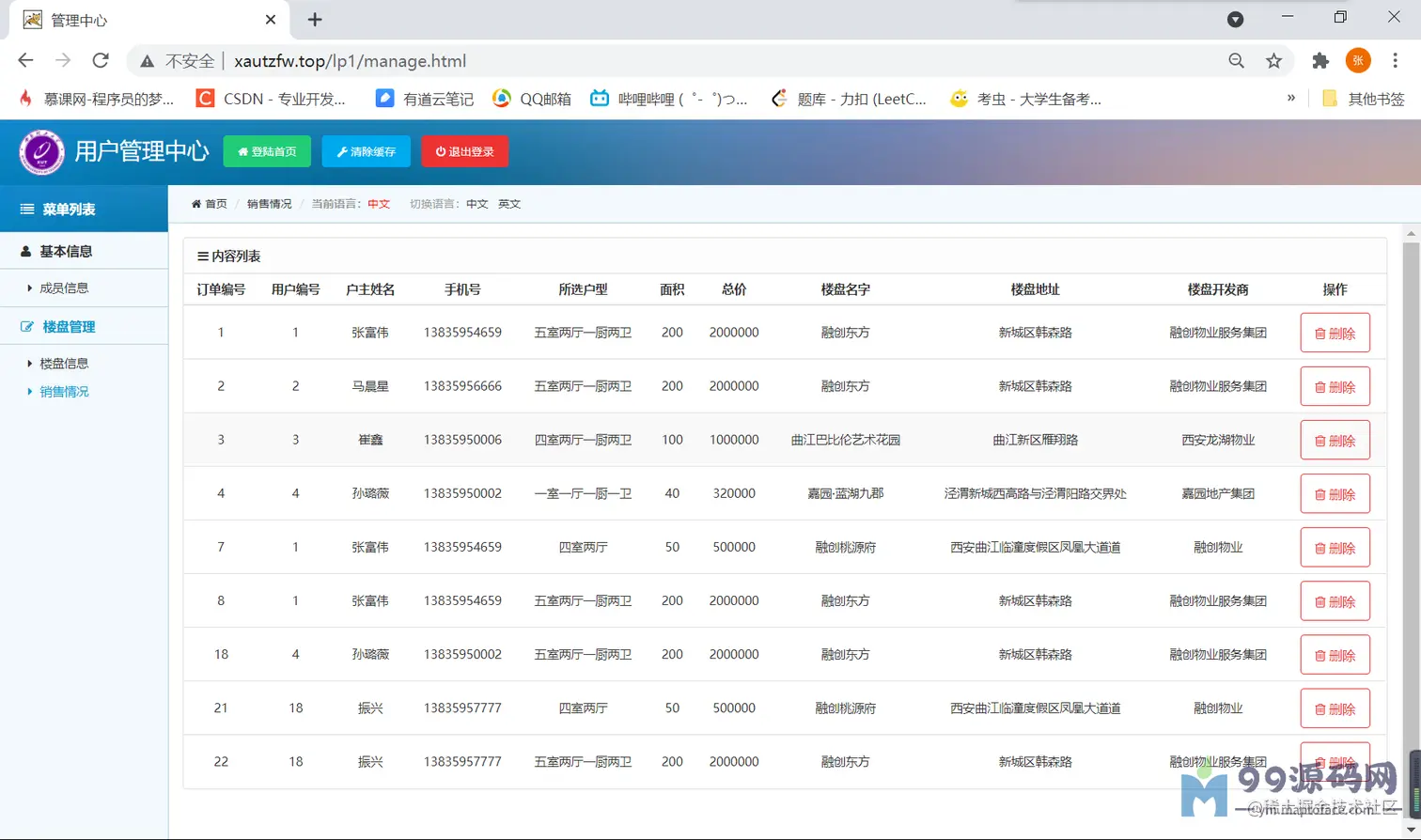This screenshot has height=840, width=1421.
Task: Open the Extensions puzzle icon
Action: point(1320,61)
